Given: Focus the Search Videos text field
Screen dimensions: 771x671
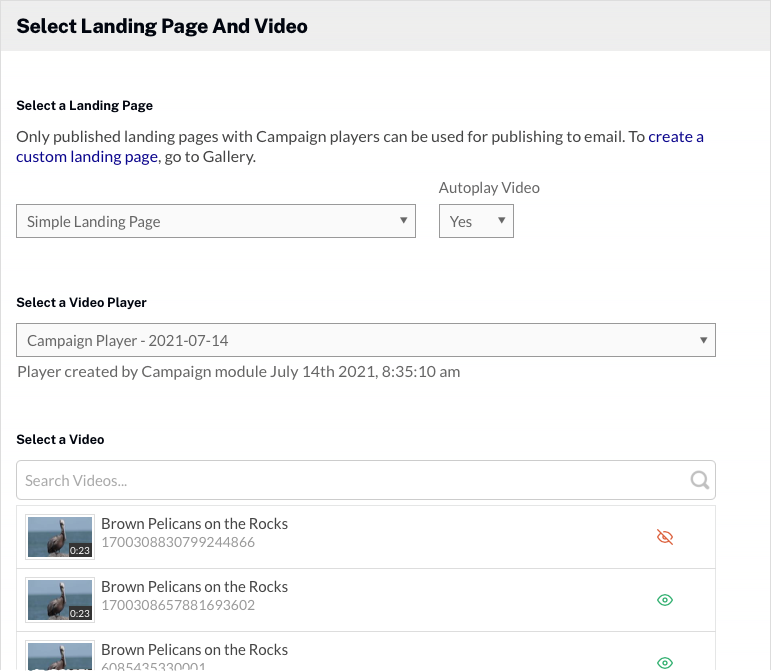Looking at the screenshot, I should point(350,480).
